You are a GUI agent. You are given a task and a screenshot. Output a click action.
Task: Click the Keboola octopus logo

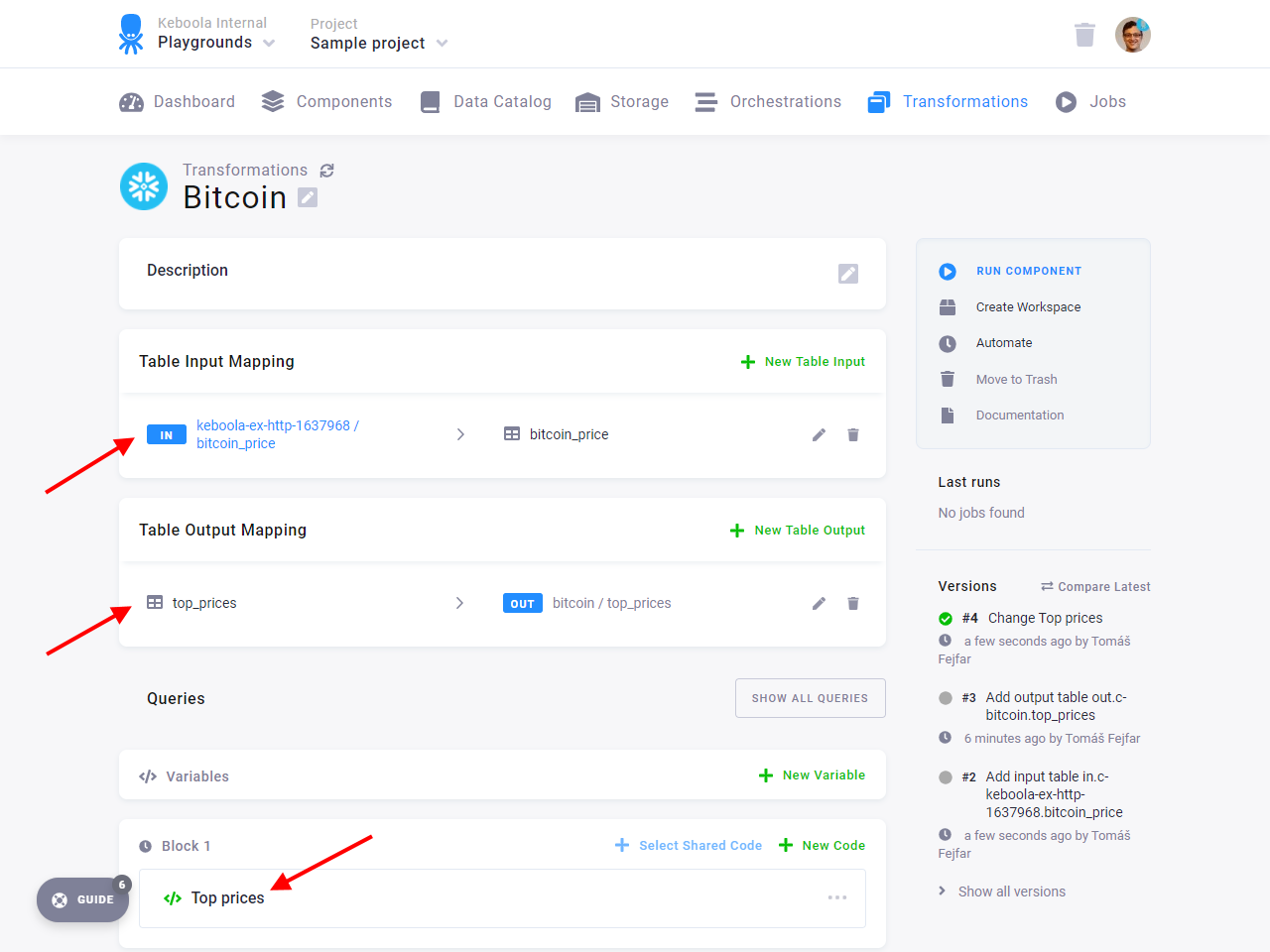(x=131, y=34)
